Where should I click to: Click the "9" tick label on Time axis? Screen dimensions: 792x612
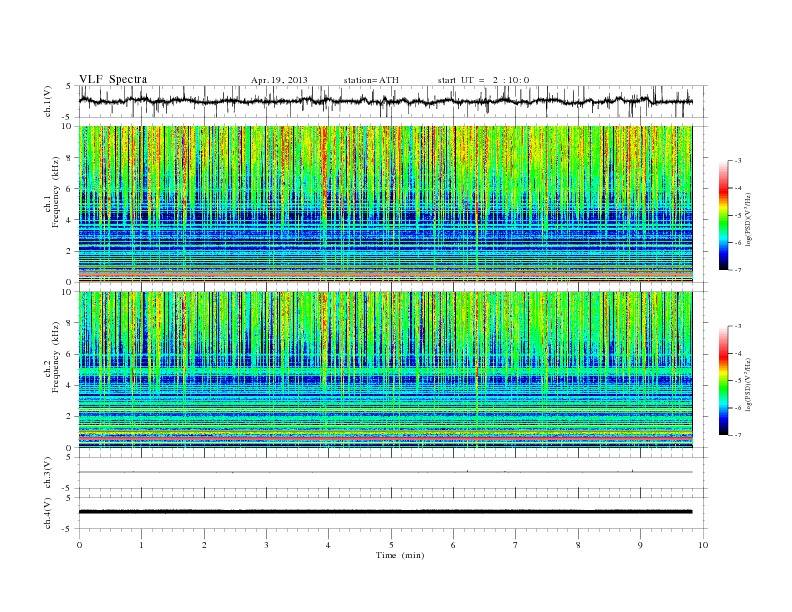pyautogui.click(x=640, y=545)
